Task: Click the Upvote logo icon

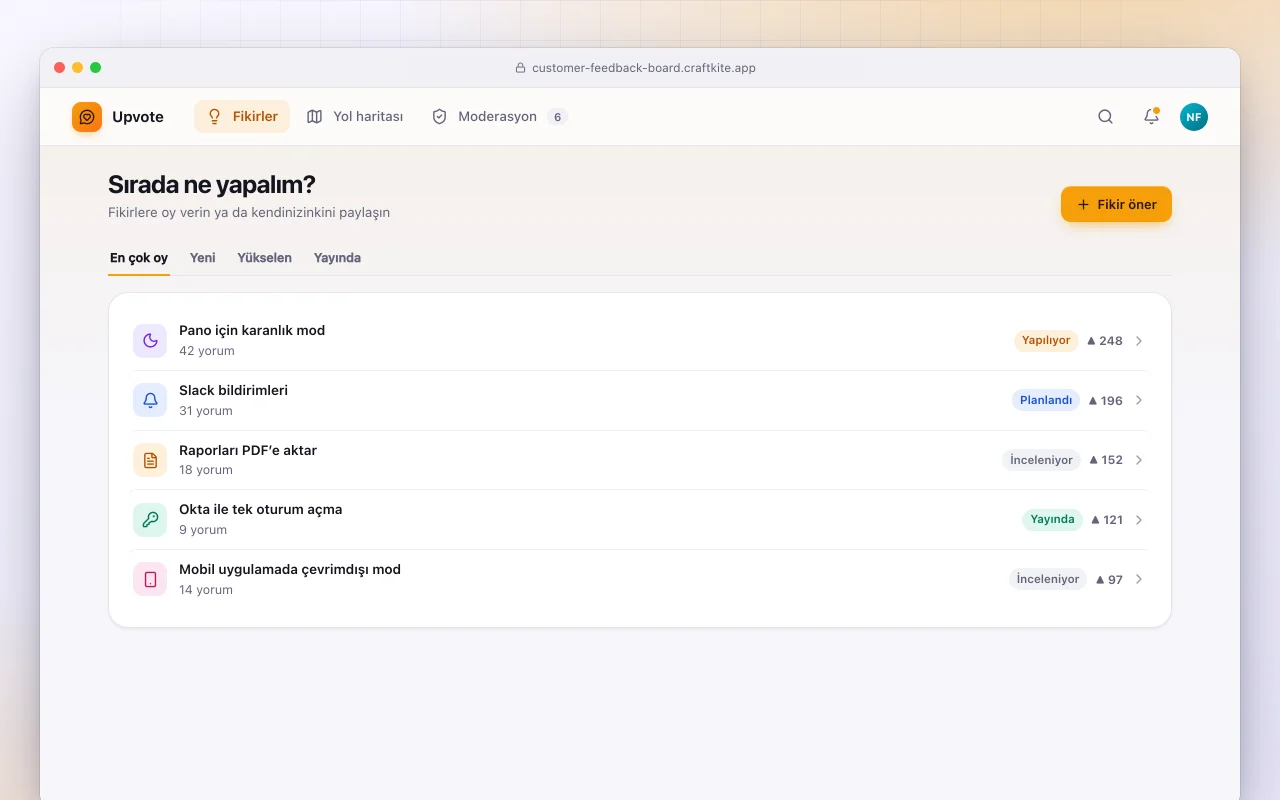Action: (87, 117)
